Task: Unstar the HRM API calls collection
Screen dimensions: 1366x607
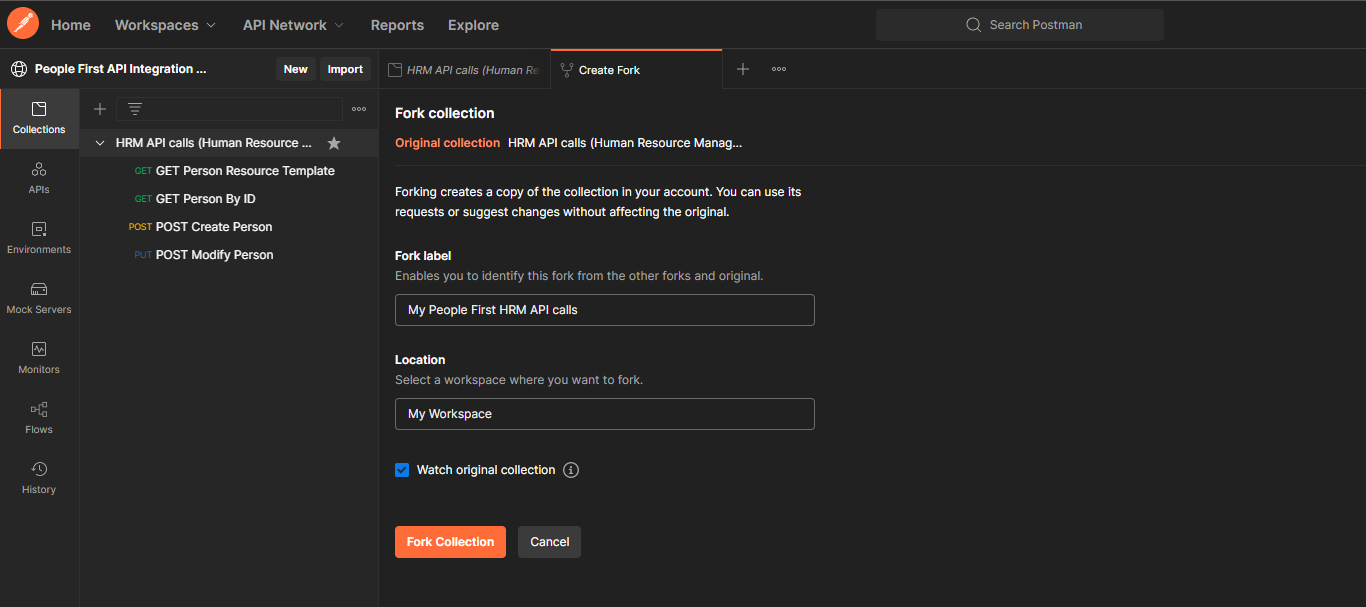Action: 334,142
